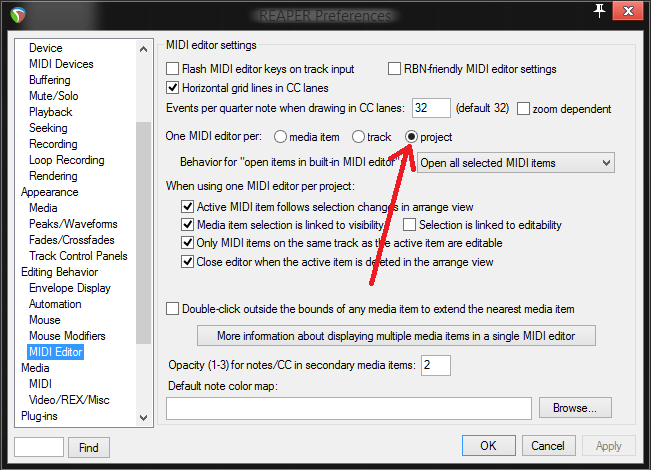Open Fades/Crossfades settings
Viewport: 651px width, 470px height.
click(x=72, y=240)
